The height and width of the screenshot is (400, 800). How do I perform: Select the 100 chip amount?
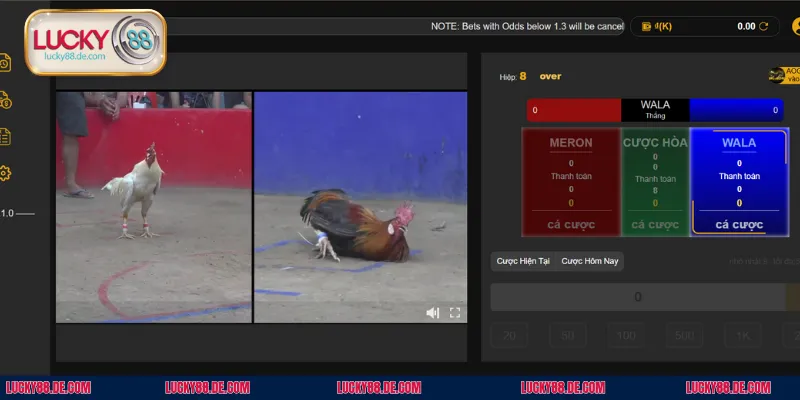[627, 335]
